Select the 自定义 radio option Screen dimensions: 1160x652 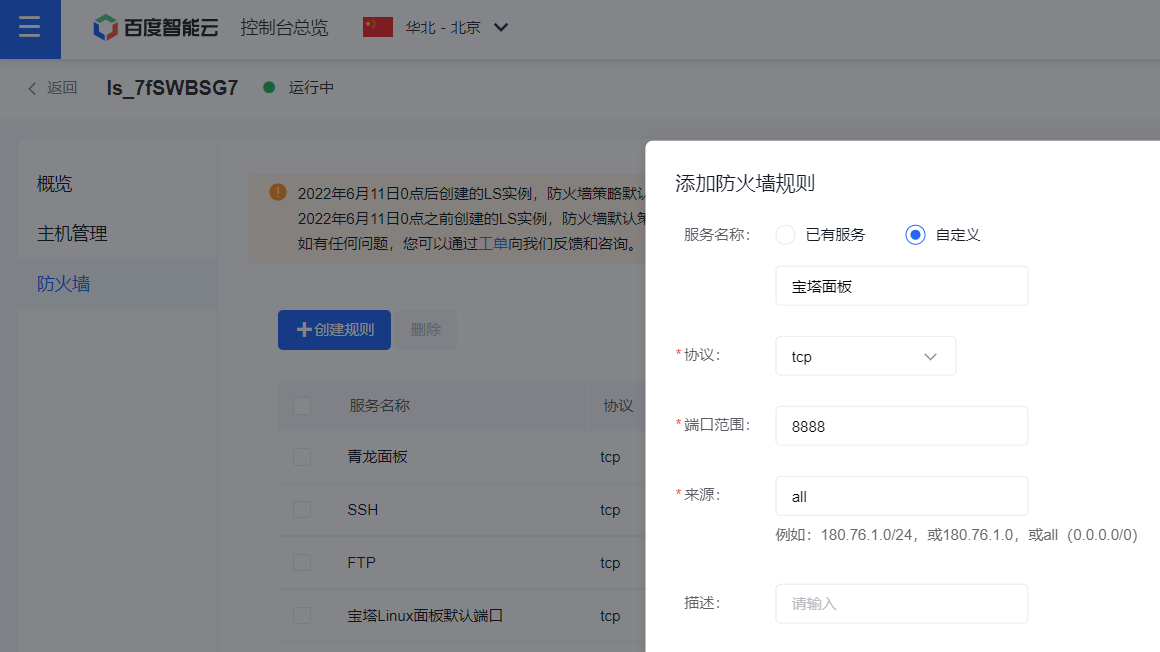(915, 235)
